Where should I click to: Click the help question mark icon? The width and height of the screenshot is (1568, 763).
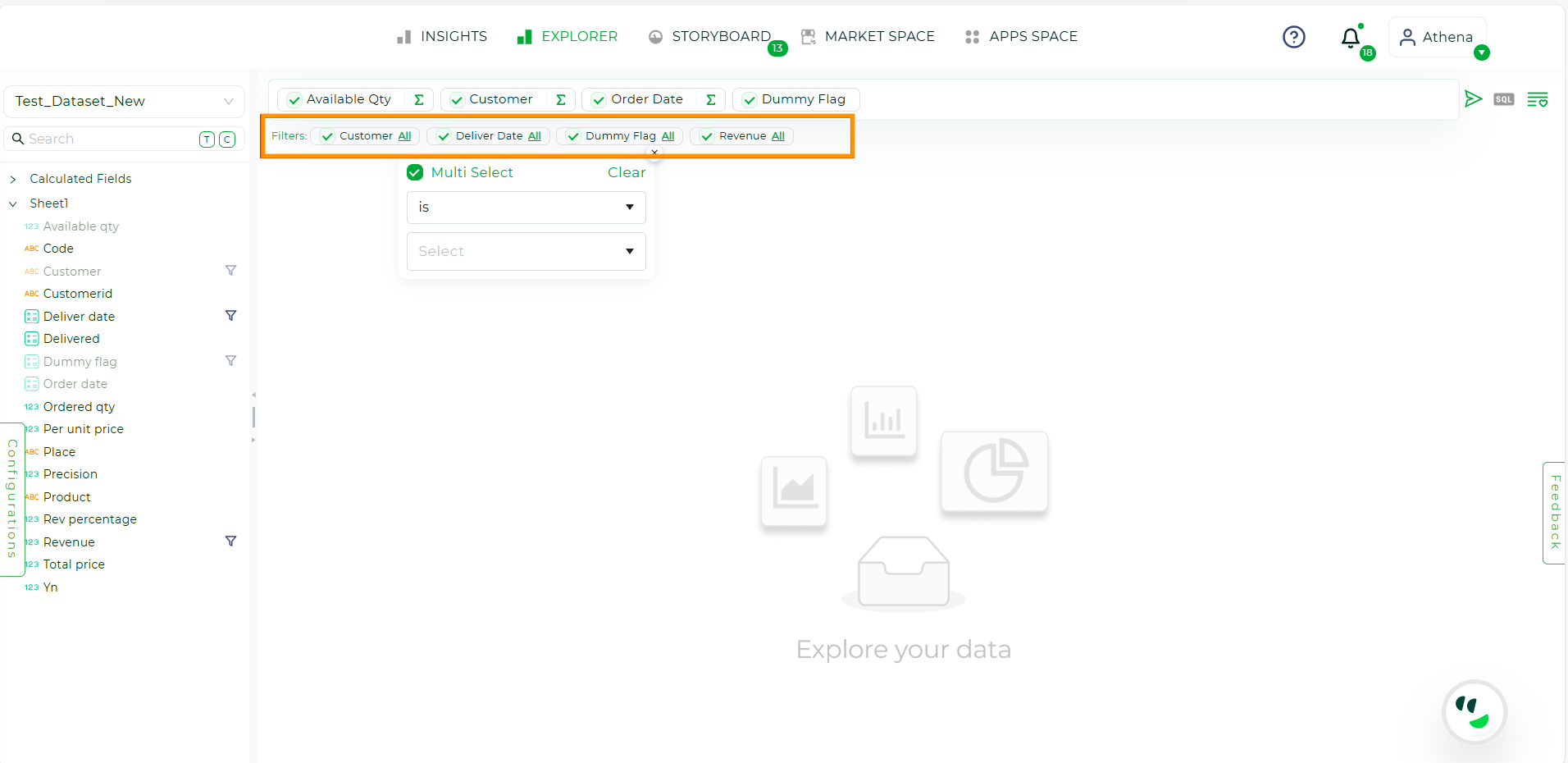click(x=1294, y=36)
